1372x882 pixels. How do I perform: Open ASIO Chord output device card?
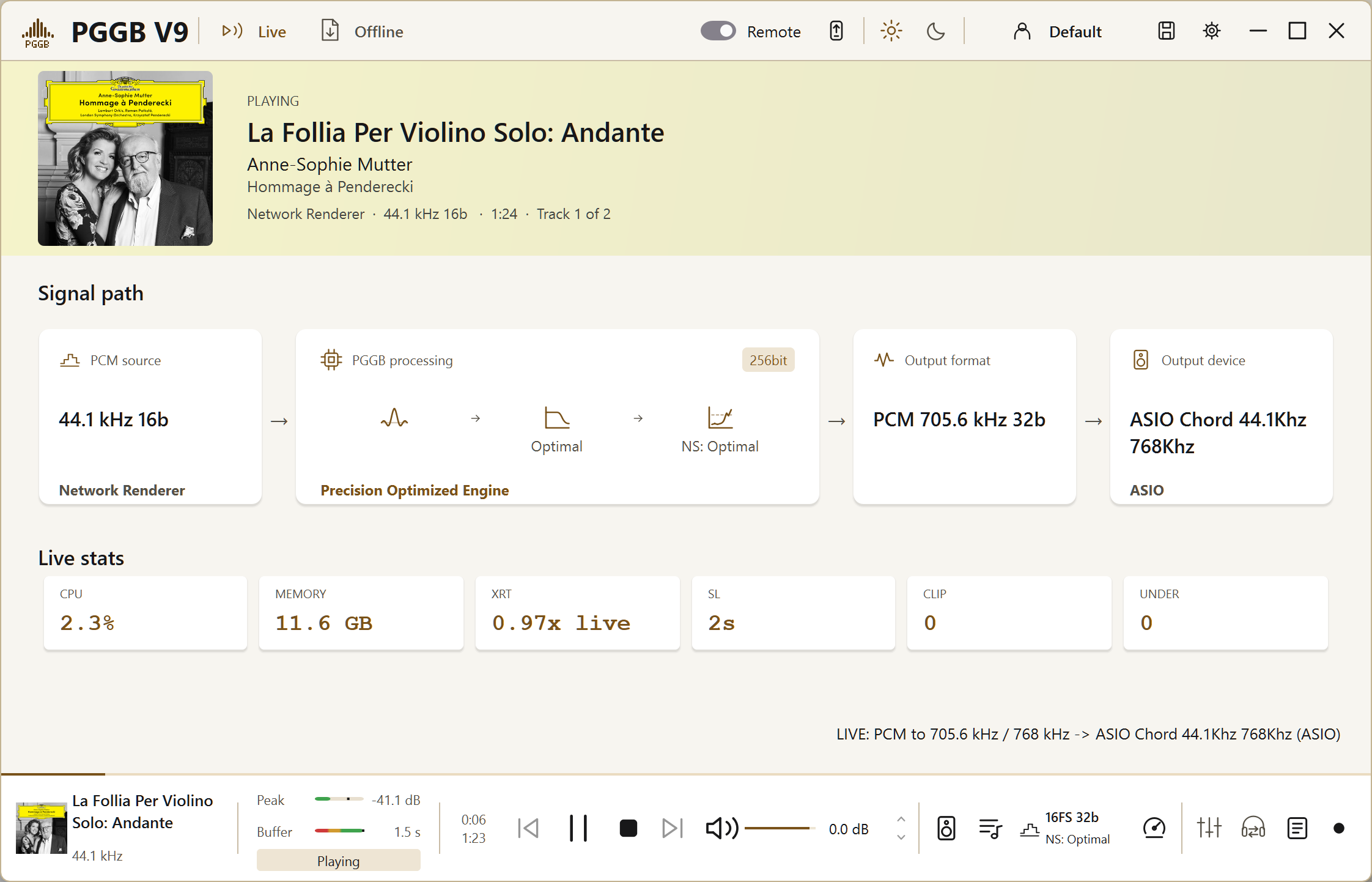[1222, 417]
